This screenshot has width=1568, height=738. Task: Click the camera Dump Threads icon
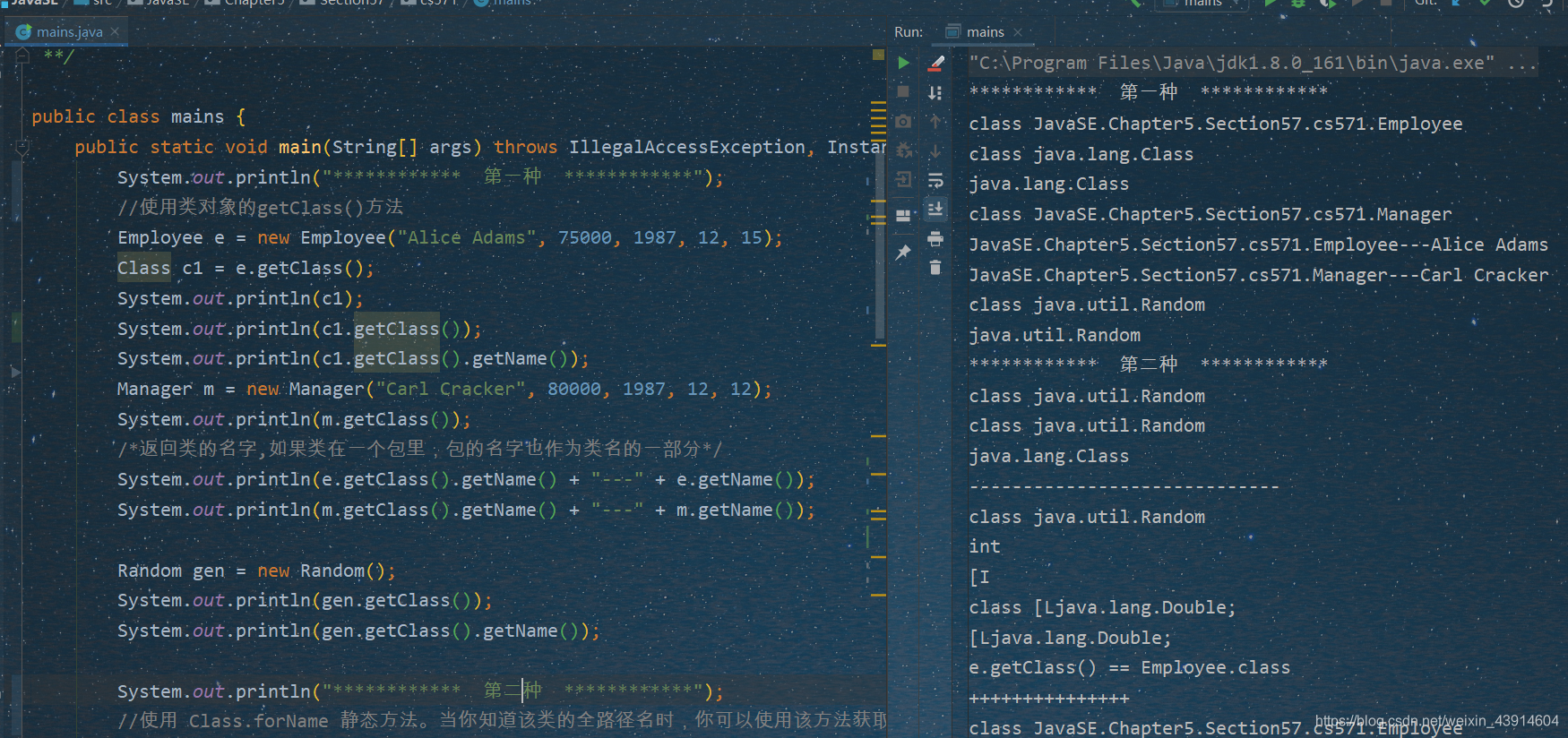(x=904, y=121)
